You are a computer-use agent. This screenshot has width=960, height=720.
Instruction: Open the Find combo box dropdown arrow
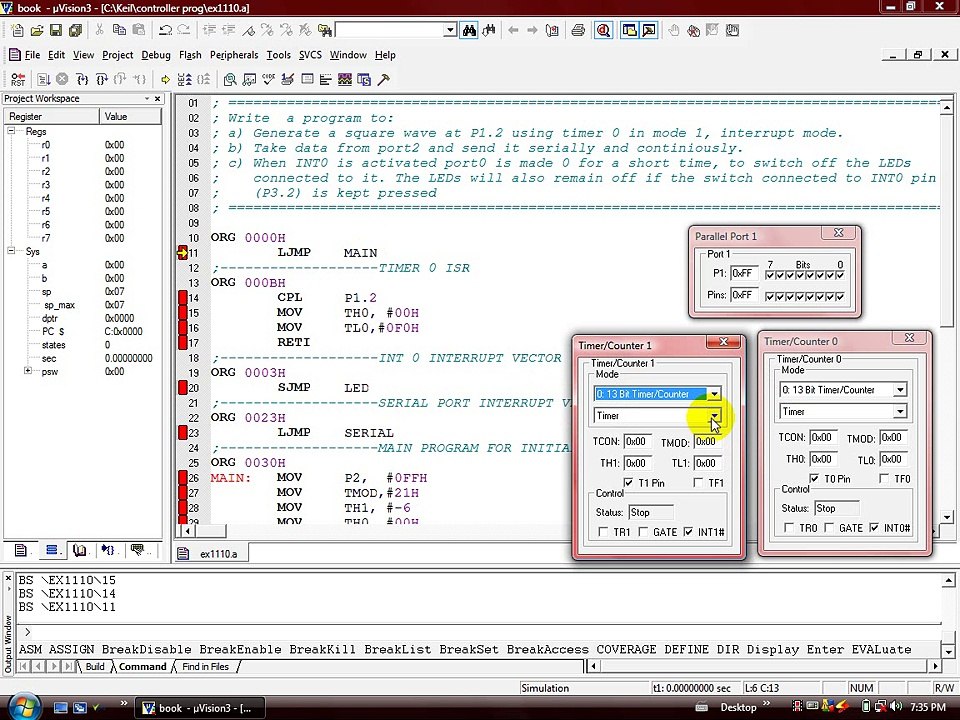(x=450, y=30)
